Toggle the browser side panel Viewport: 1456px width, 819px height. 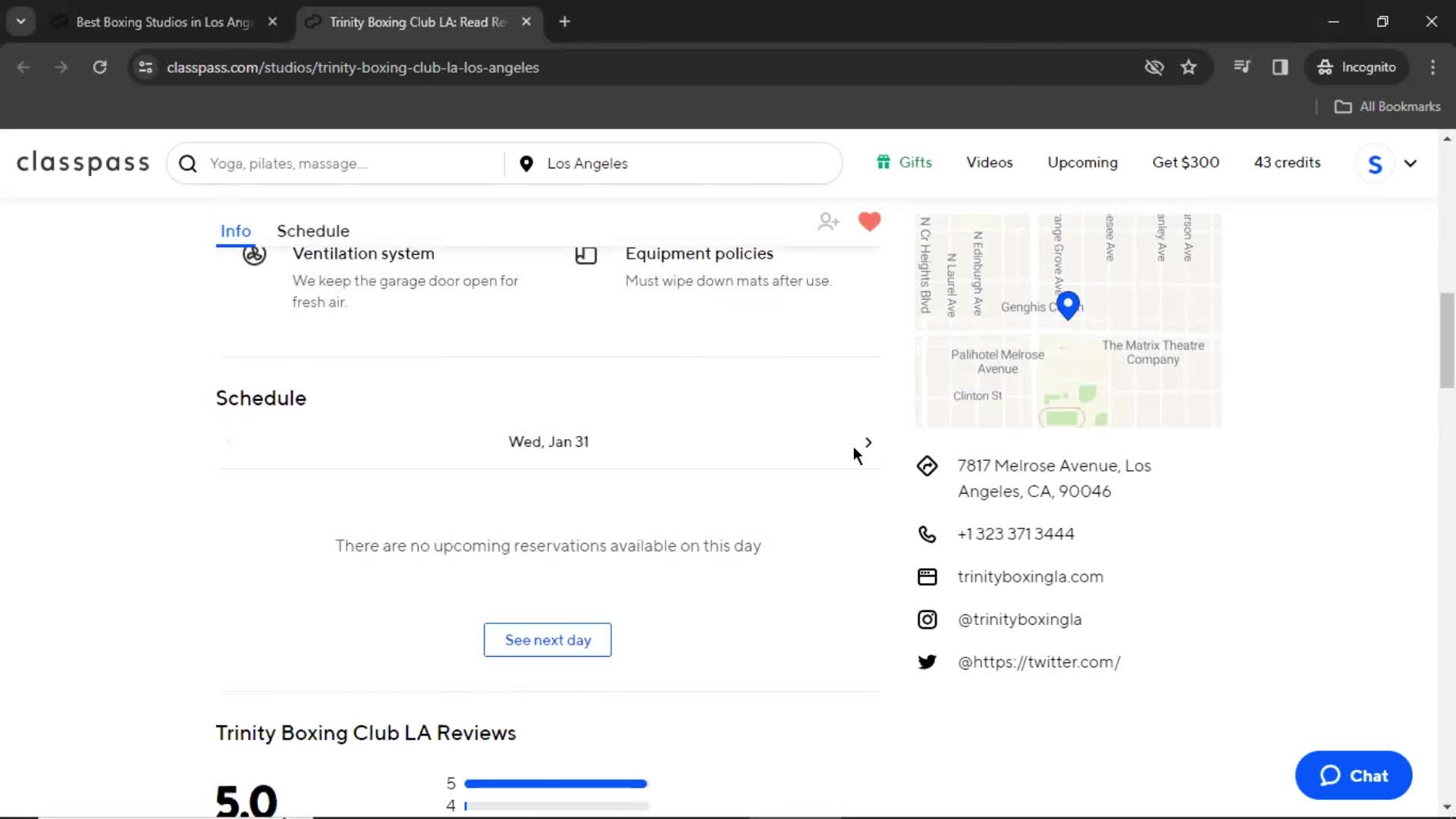pyautogui.click(x=1280, y=67)
